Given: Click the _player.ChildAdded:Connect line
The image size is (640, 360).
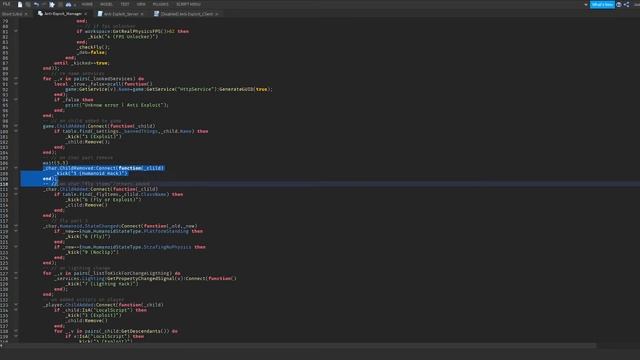Looking at the screenshot, I should [x=103, y=304].
